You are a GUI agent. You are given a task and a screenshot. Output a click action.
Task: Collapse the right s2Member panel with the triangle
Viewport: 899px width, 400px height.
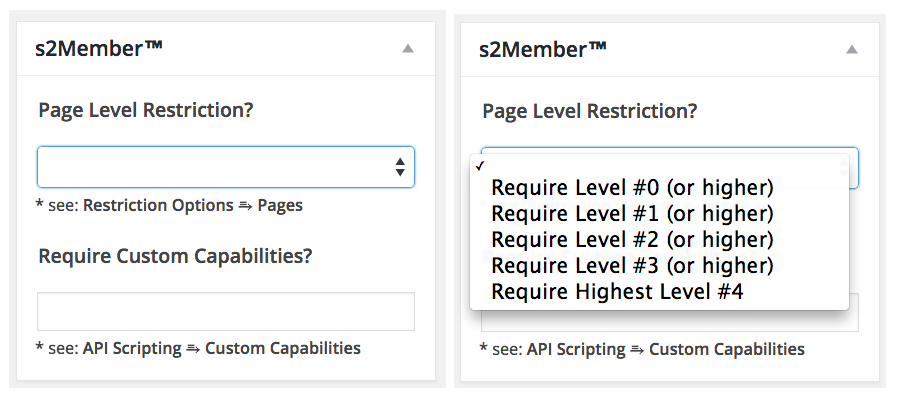click(852, 50)
